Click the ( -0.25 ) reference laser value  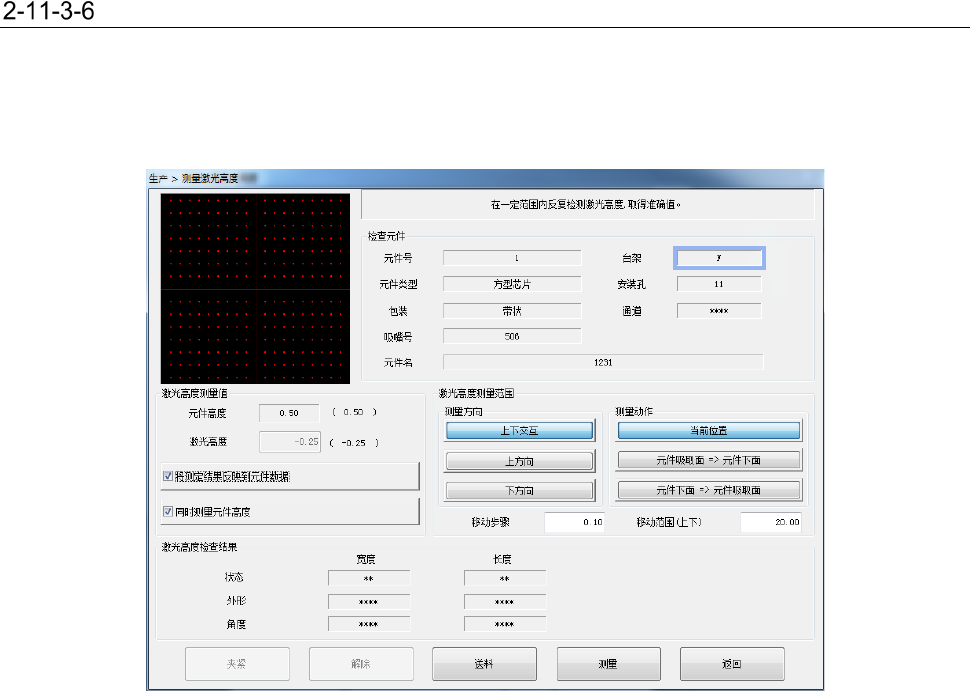(354, 443)
